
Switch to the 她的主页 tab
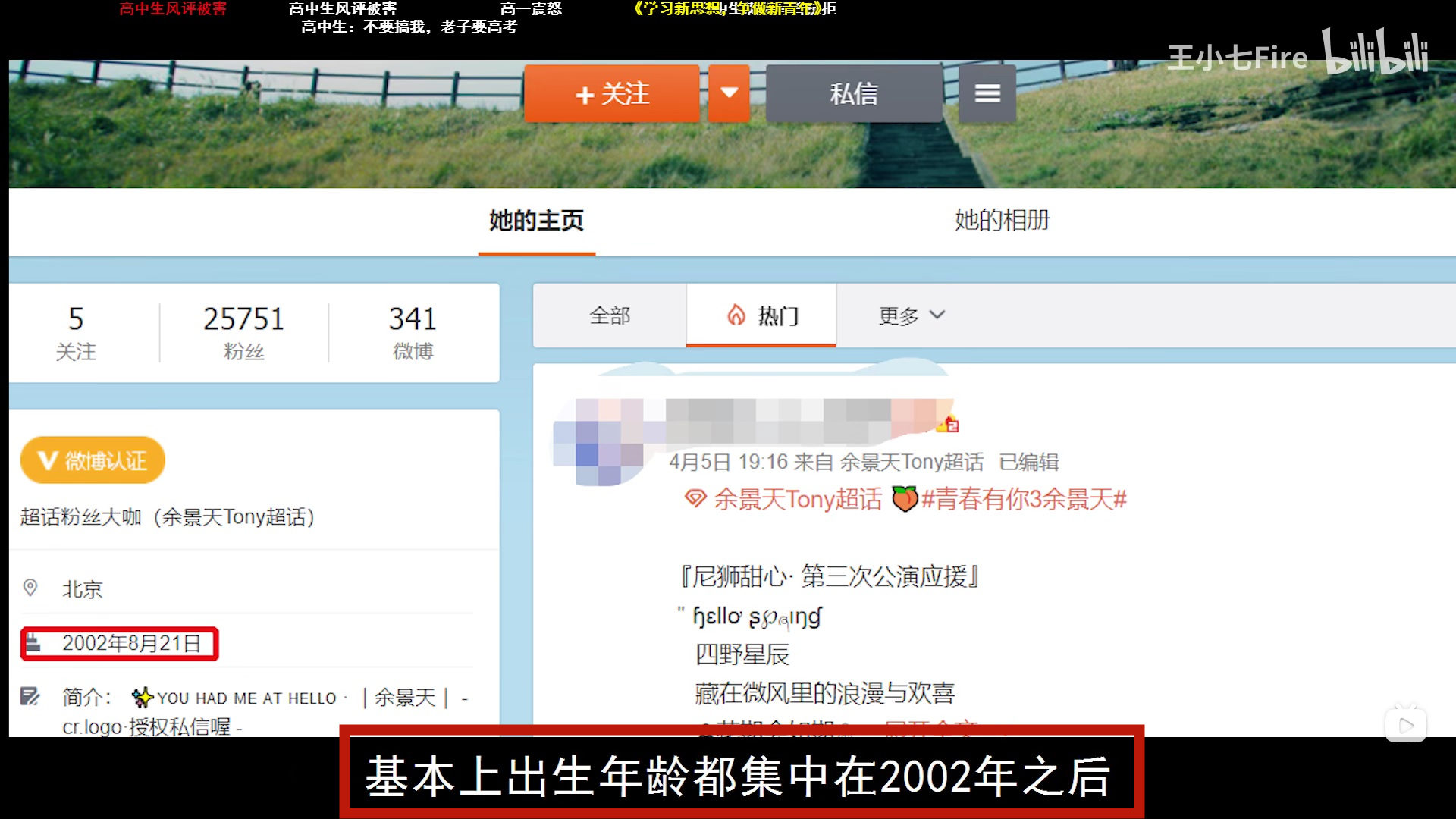click(536, 221)
